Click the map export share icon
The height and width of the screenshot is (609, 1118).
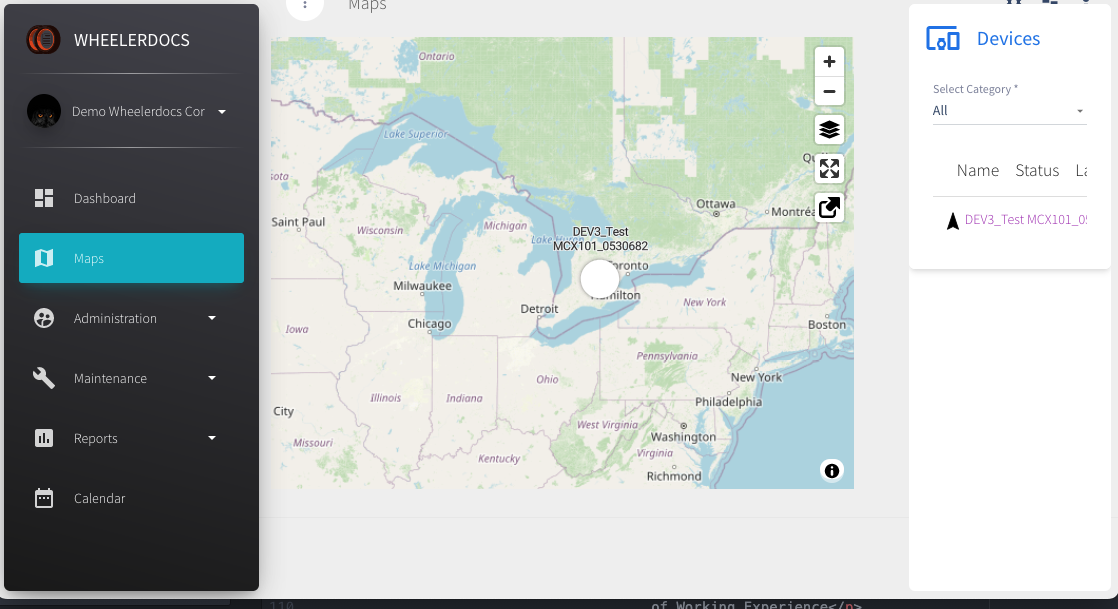829,208
